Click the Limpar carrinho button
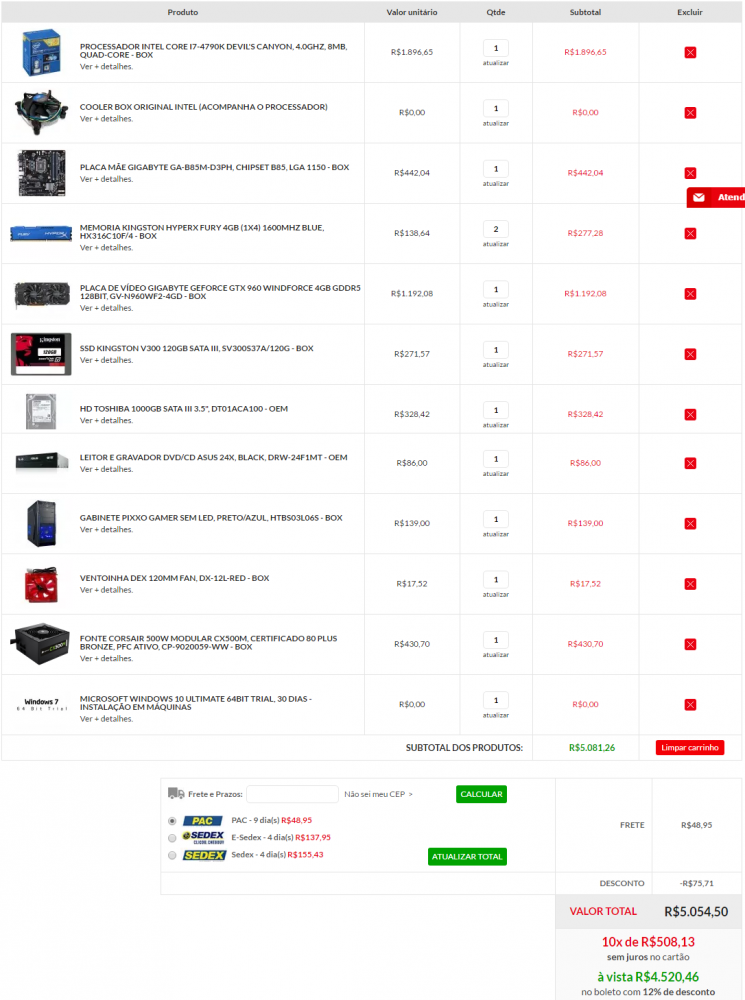 [x=690, y=747]
